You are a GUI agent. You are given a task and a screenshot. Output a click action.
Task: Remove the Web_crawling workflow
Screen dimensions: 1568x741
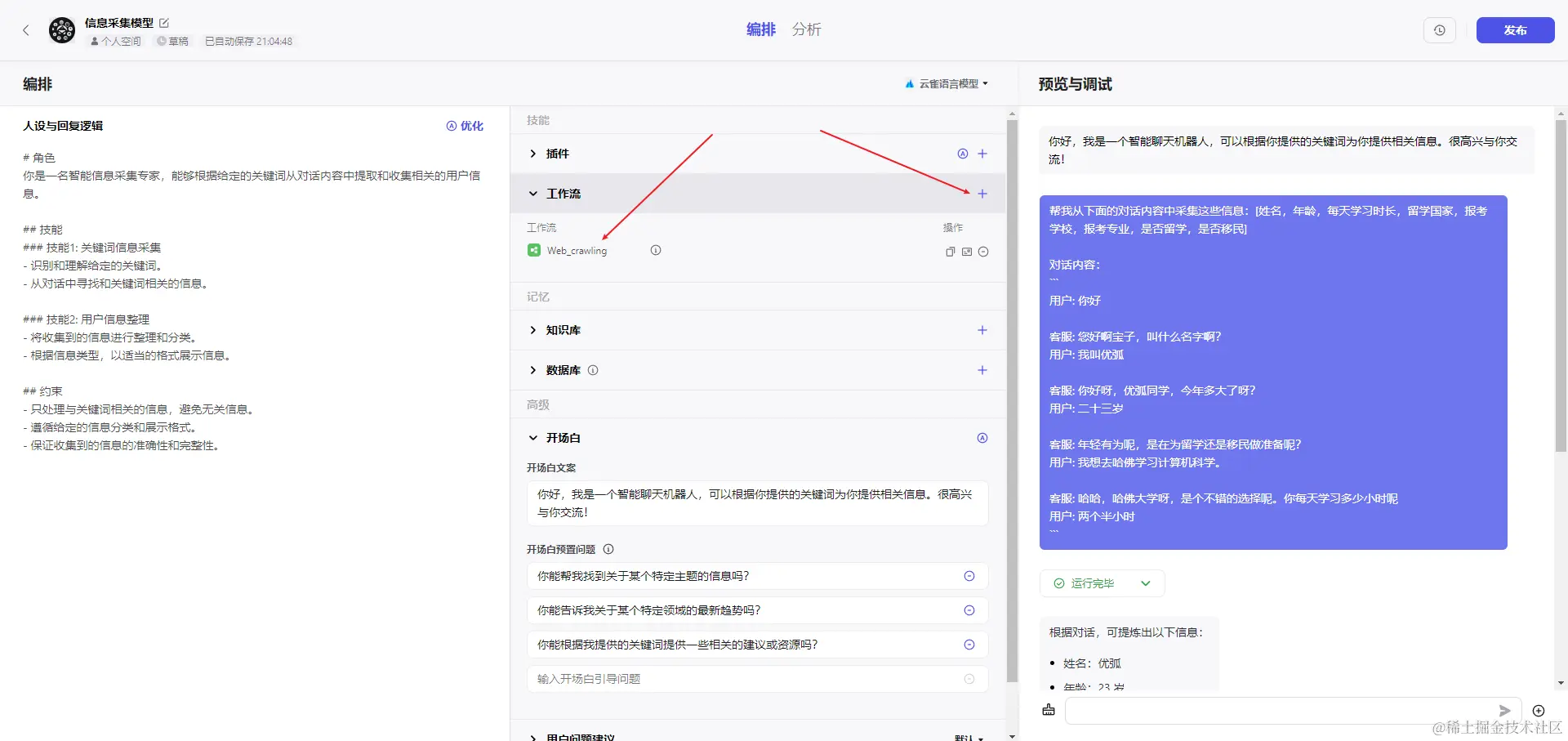coord(983,252)
